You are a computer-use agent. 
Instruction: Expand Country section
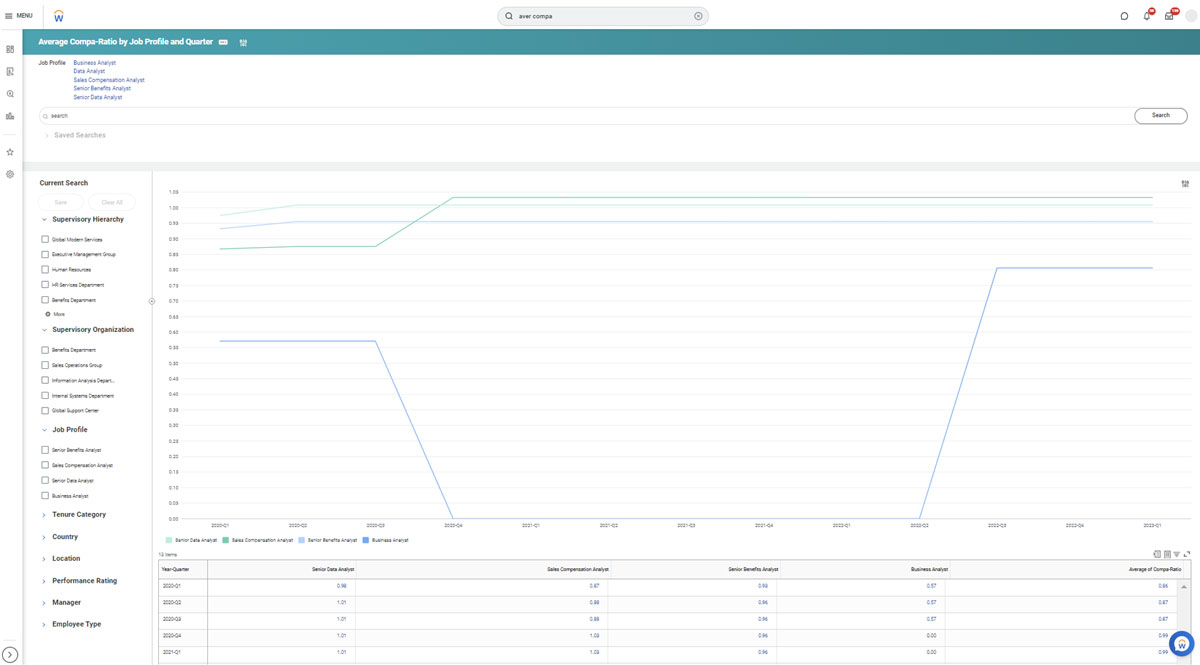pos(44,538)
